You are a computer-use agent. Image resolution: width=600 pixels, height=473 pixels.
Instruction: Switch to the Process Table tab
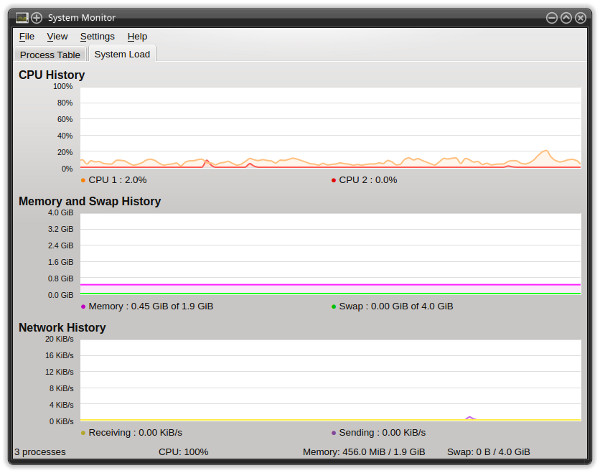[x=50, y=55]
